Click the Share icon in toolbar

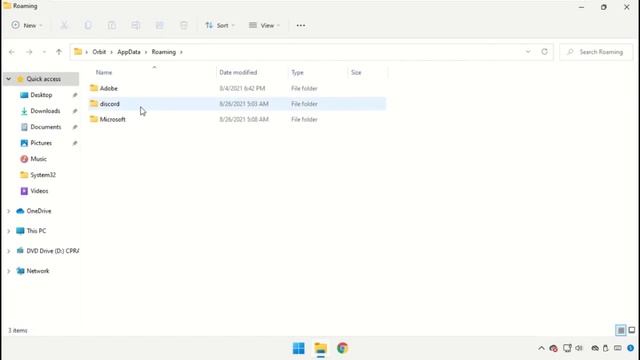(x=160, y=25)
